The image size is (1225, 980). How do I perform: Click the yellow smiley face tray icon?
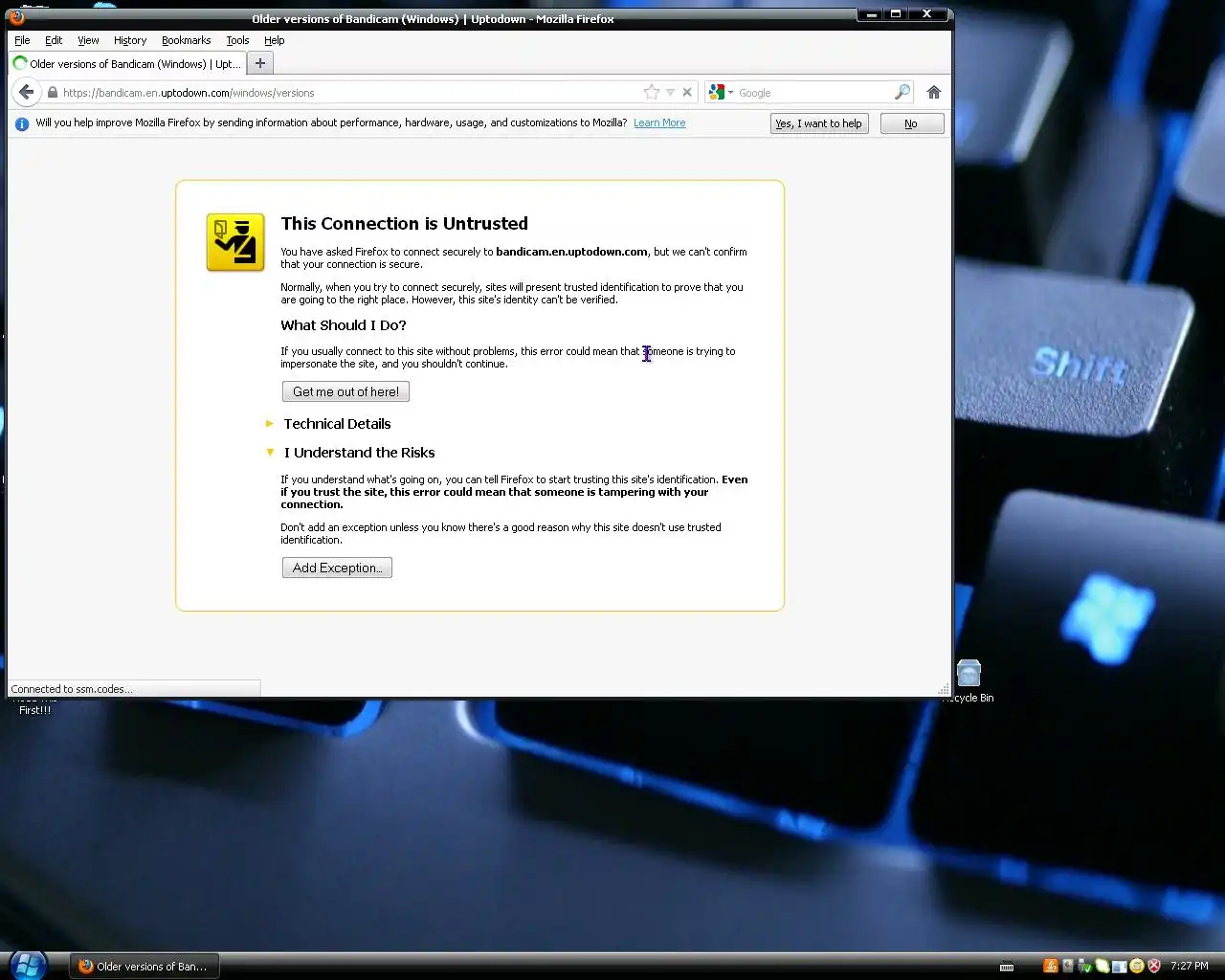(x=1137, y=966)
